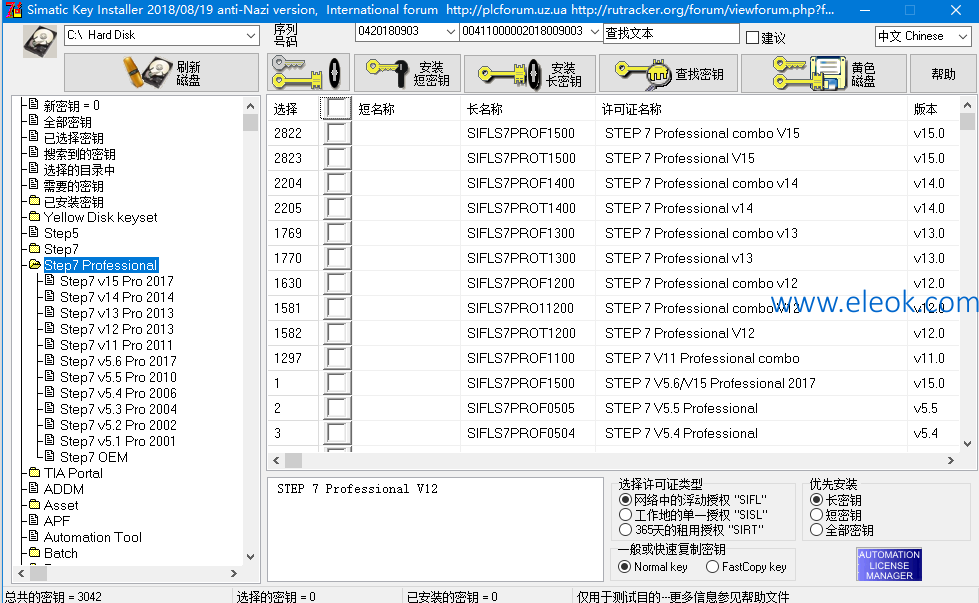Select Step7 v13 Pro 2013 tree item
The height and width of the screenshot is (603, 979).
(116, 313)
